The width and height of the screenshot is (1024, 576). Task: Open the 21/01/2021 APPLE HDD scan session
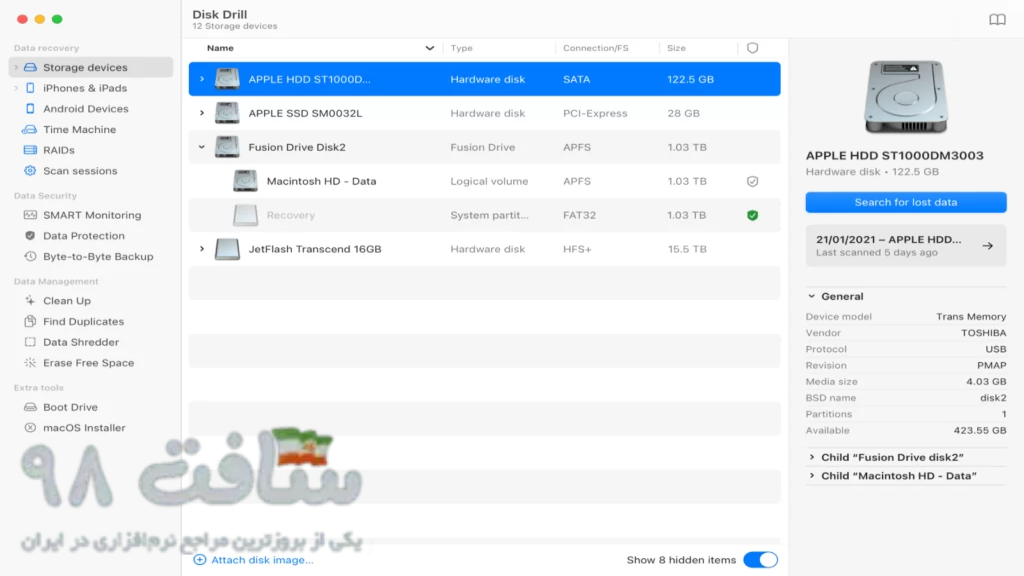point(906,246)
